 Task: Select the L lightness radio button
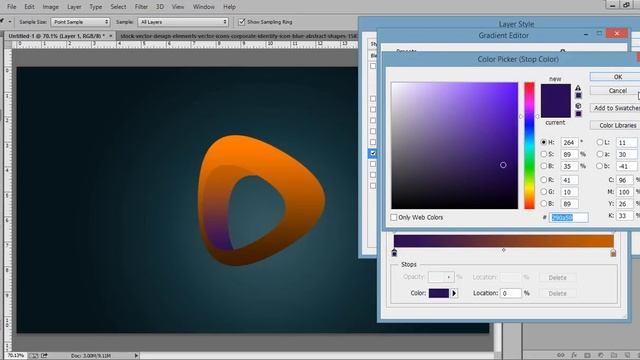[x=599, y=142]
